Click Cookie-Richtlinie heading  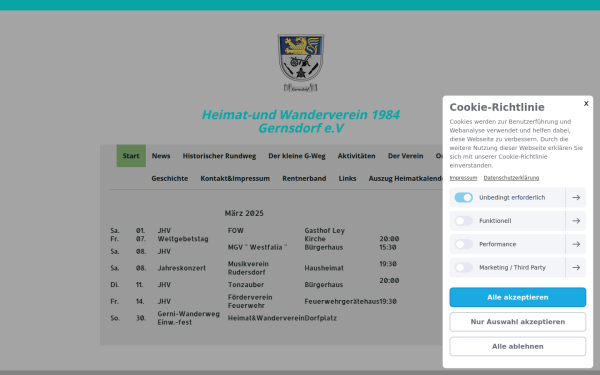click(497, 107)
